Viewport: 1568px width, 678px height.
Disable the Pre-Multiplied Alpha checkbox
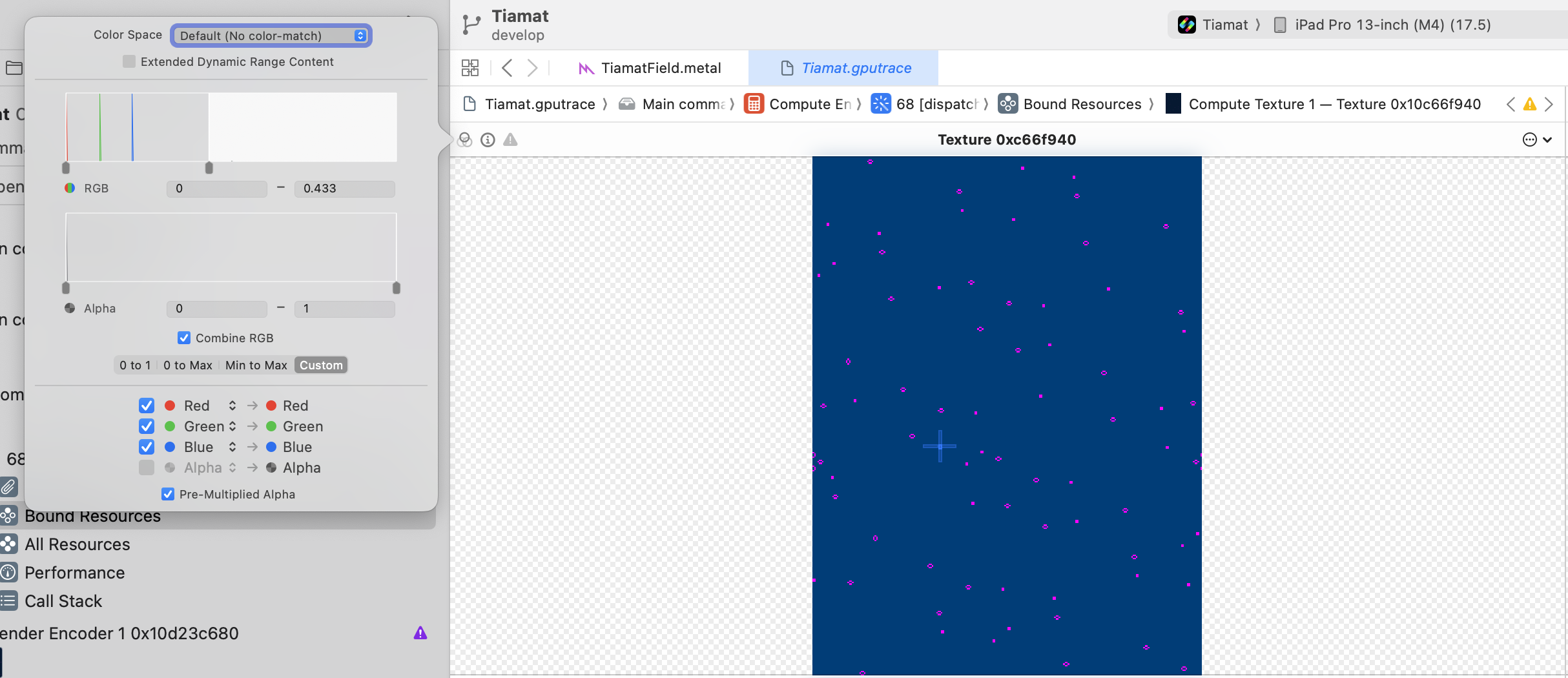pyautogui.click(x=168, y=494)
